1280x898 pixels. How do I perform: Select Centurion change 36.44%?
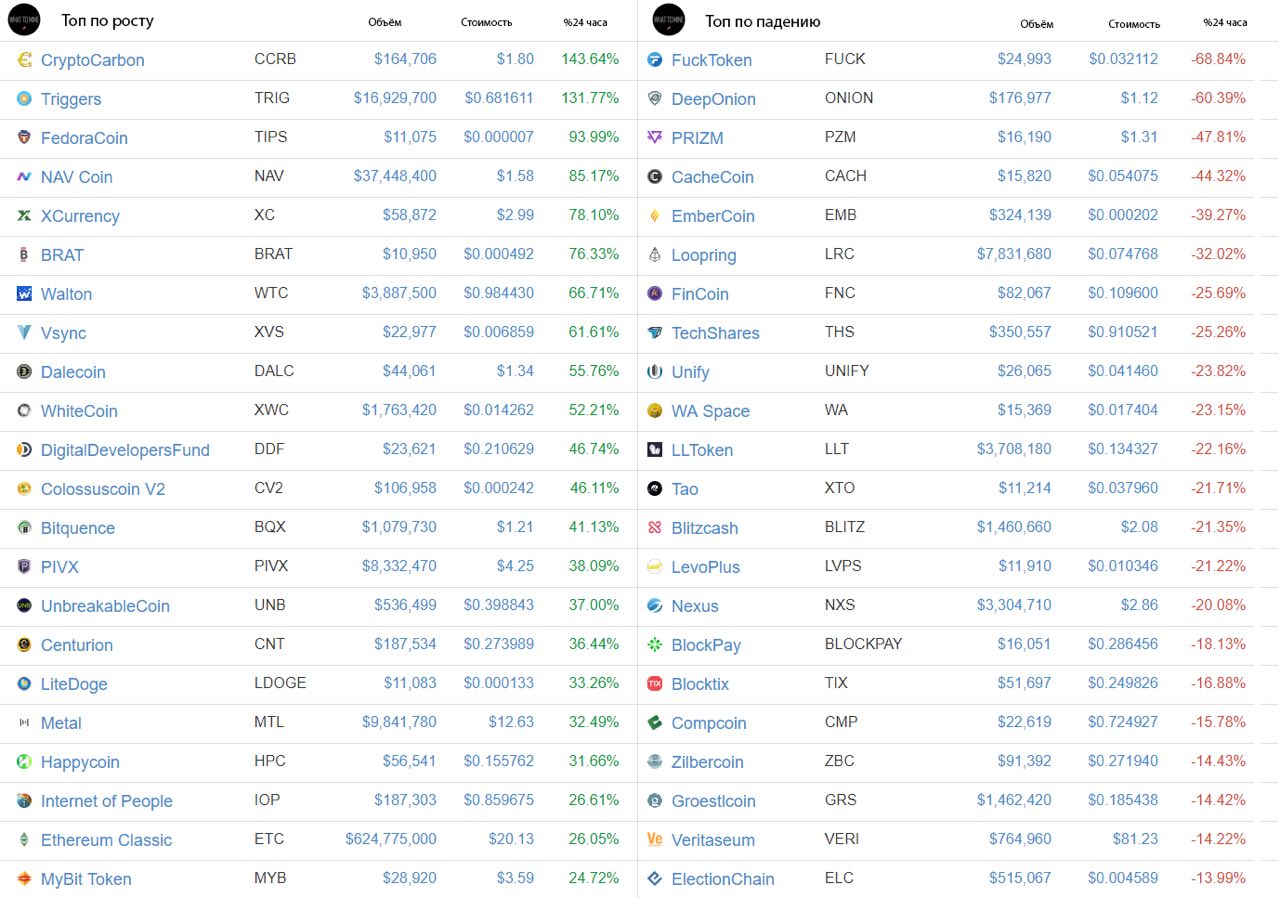click(594, 644)
